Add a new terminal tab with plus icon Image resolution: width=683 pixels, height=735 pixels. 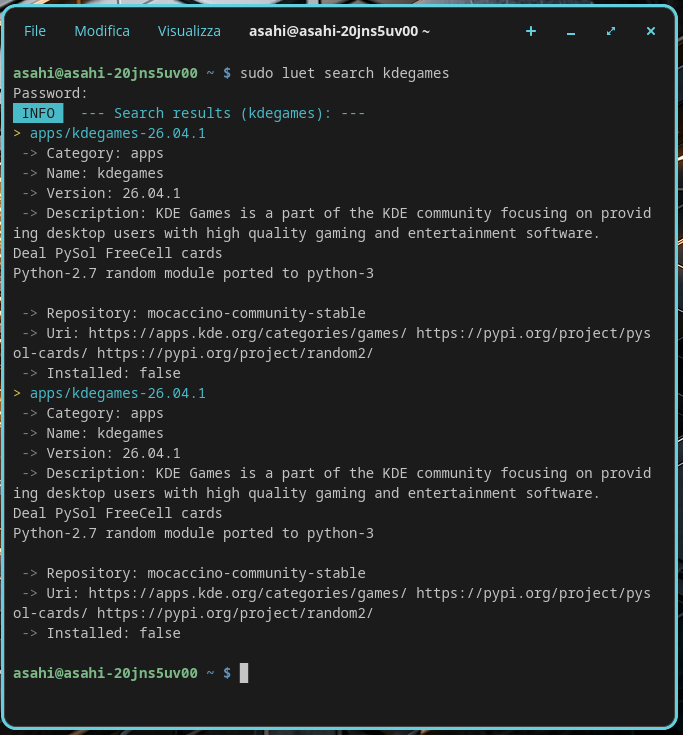(531, 31)
